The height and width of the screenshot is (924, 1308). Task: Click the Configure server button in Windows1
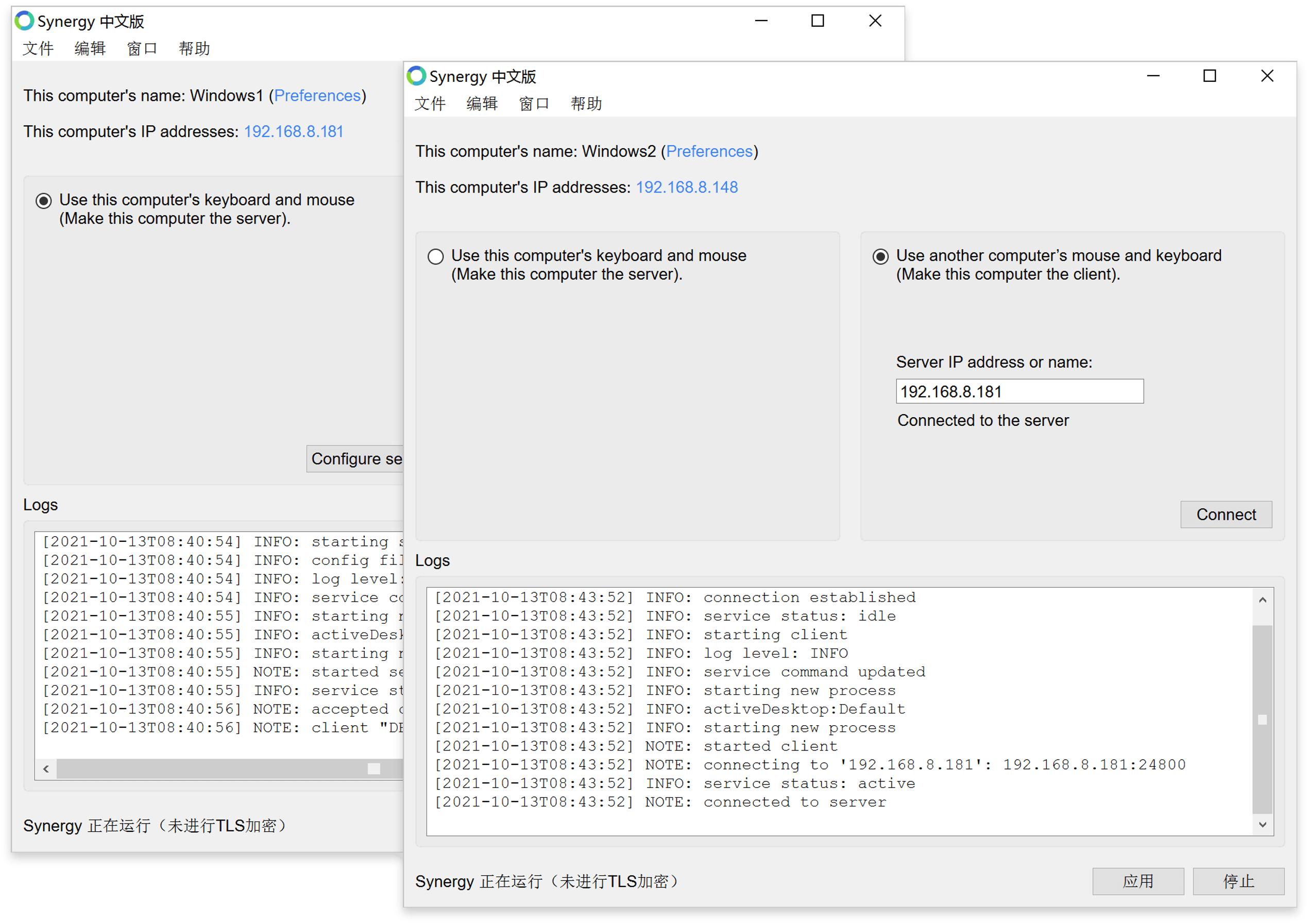coord(355,458)
